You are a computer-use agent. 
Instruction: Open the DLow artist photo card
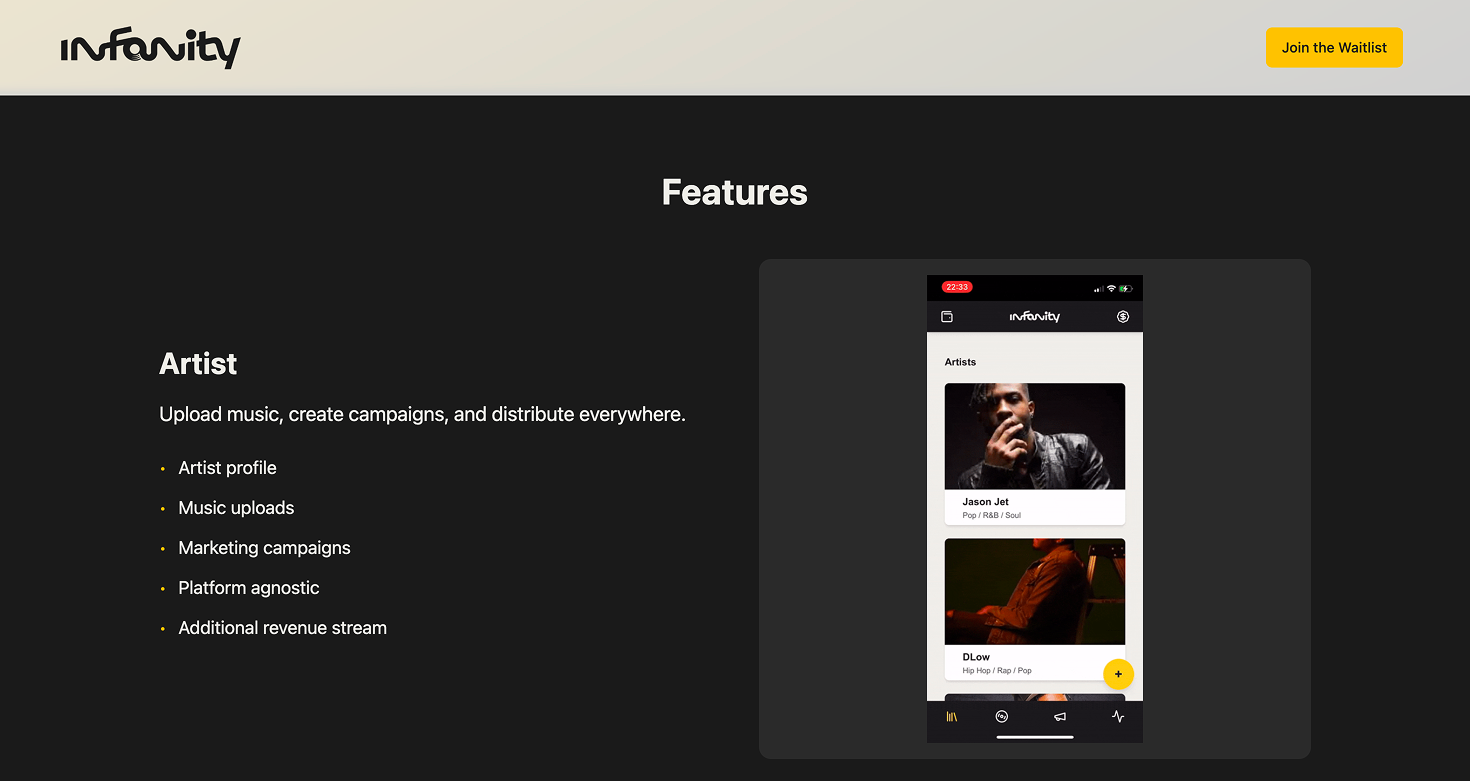click(1035, 592)
